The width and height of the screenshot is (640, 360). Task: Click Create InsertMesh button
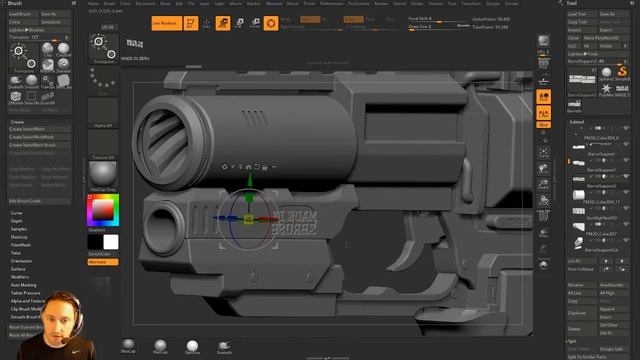coord(39,129)
